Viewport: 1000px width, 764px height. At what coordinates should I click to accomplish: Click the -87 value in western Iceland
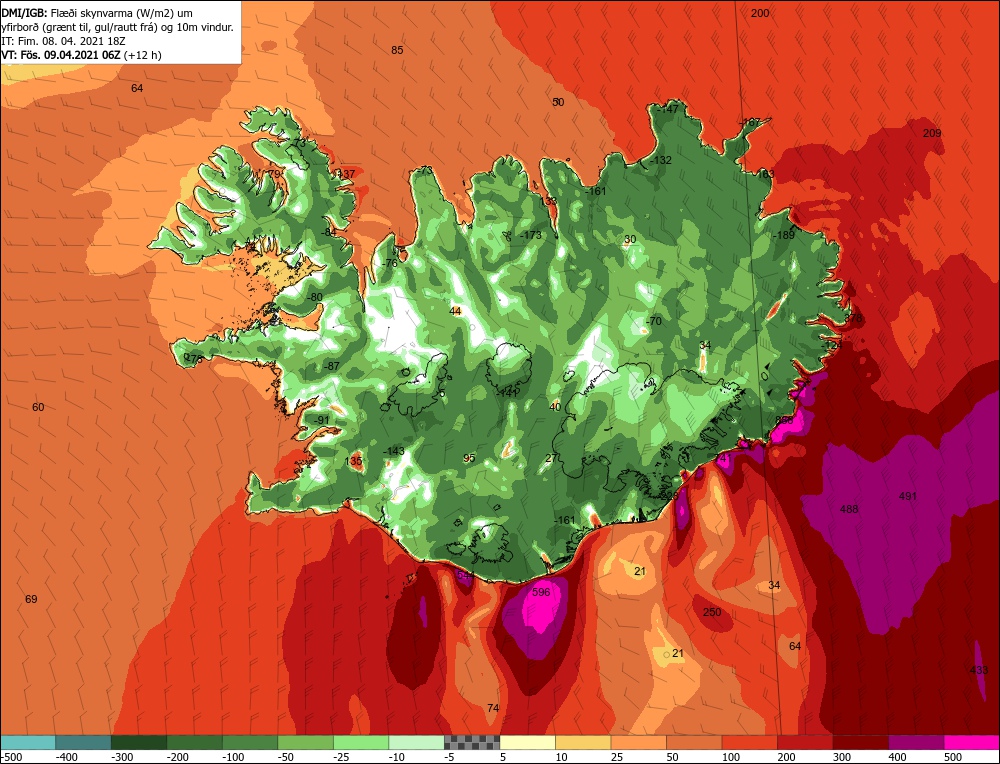tap(332, 366)
